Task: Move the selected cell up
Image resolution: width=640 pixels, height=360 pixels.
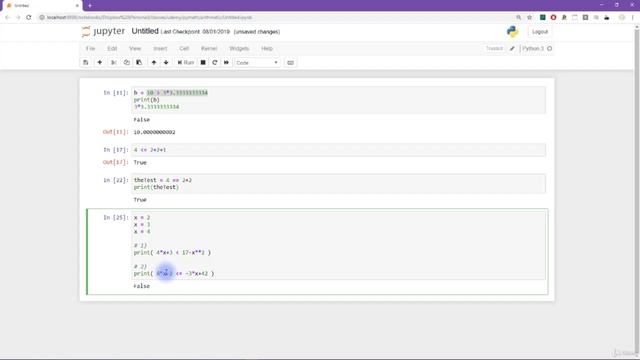Action: 154,62
